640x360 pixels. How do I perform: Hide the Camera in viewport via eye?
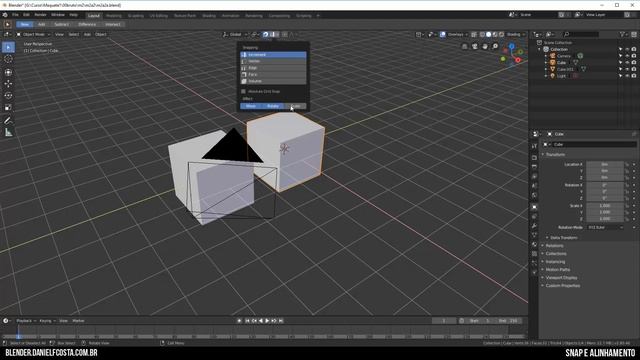click(627, 56)
